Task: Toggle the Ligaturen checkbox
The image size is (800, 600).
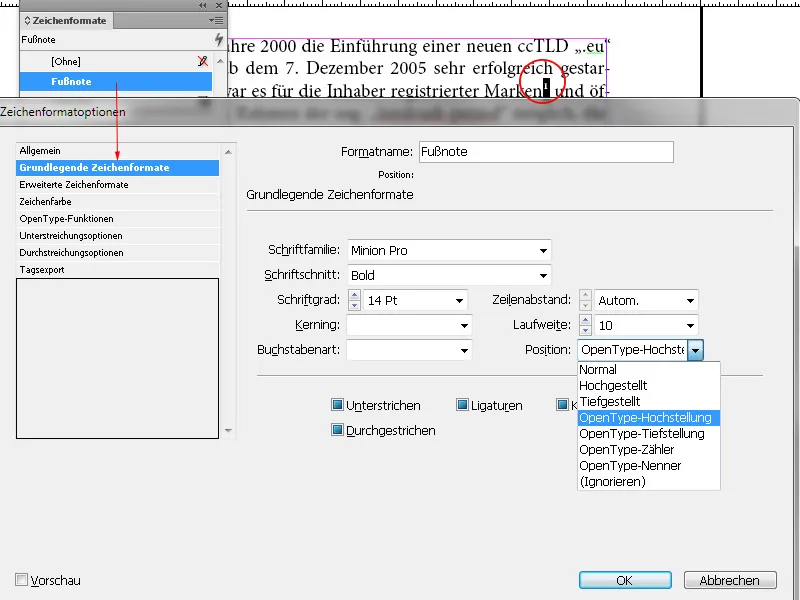Action: pyautogui.click(x=462, y=405)
